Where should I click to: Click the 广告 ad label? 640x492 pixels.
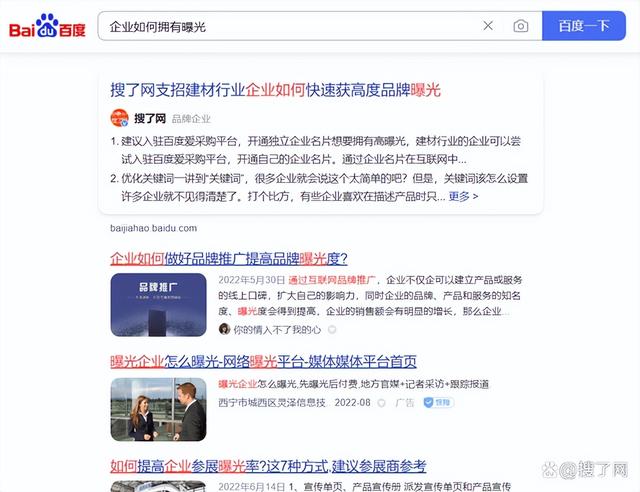click(404, 403)
